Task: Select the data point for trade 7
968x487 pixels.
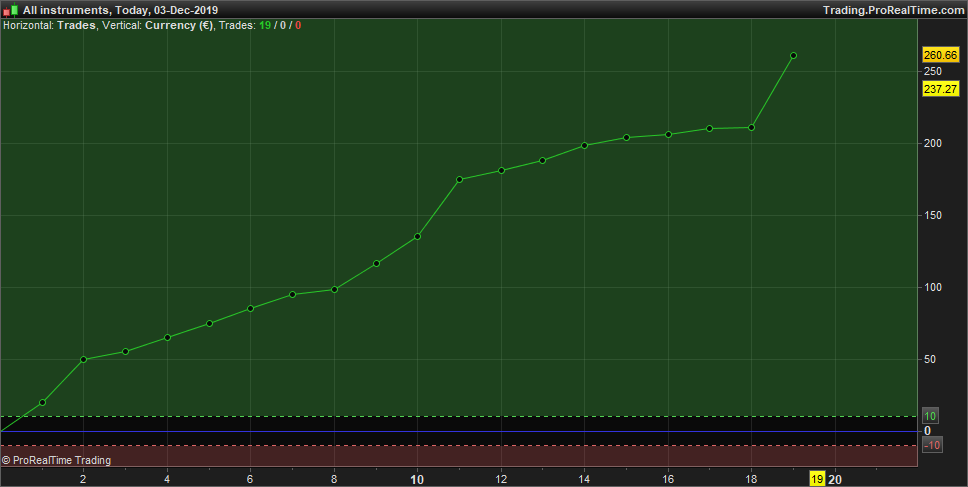Action: point(293,294)
